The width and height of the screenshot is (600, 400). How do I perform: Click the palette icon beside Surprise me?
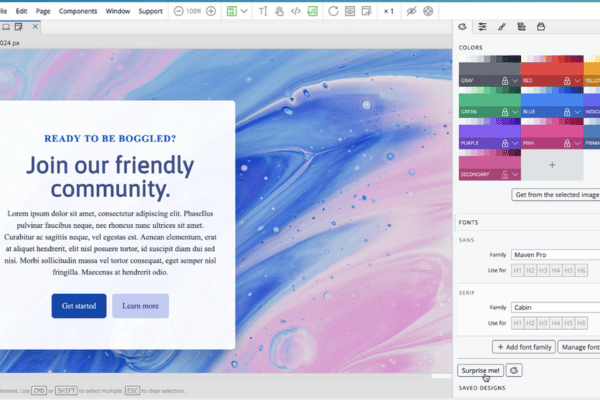pos(514,371)
